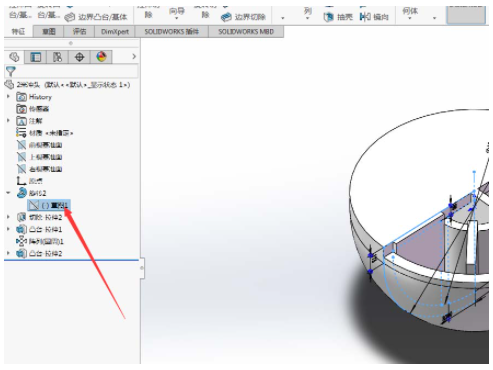Switch to the DimXpert tab
Screen dimensions: 493x370
115,32
